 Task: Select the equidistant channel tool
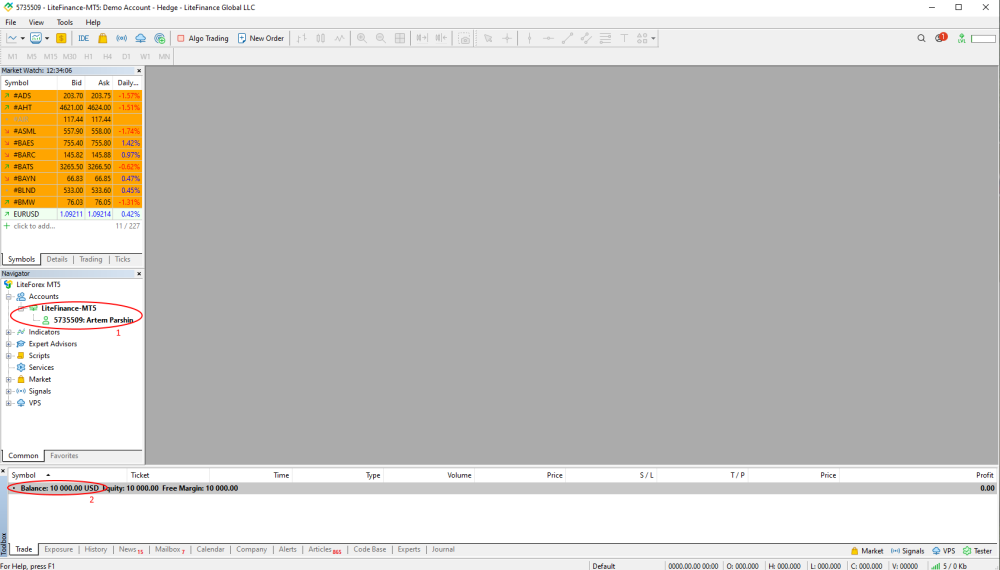point(586,38)
